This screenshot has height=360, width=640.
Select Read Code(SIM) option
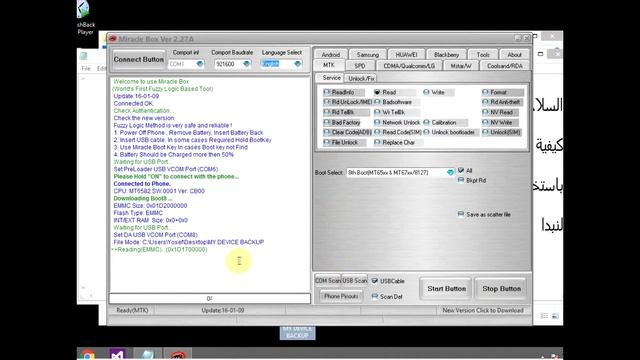(x=398, y=132)
